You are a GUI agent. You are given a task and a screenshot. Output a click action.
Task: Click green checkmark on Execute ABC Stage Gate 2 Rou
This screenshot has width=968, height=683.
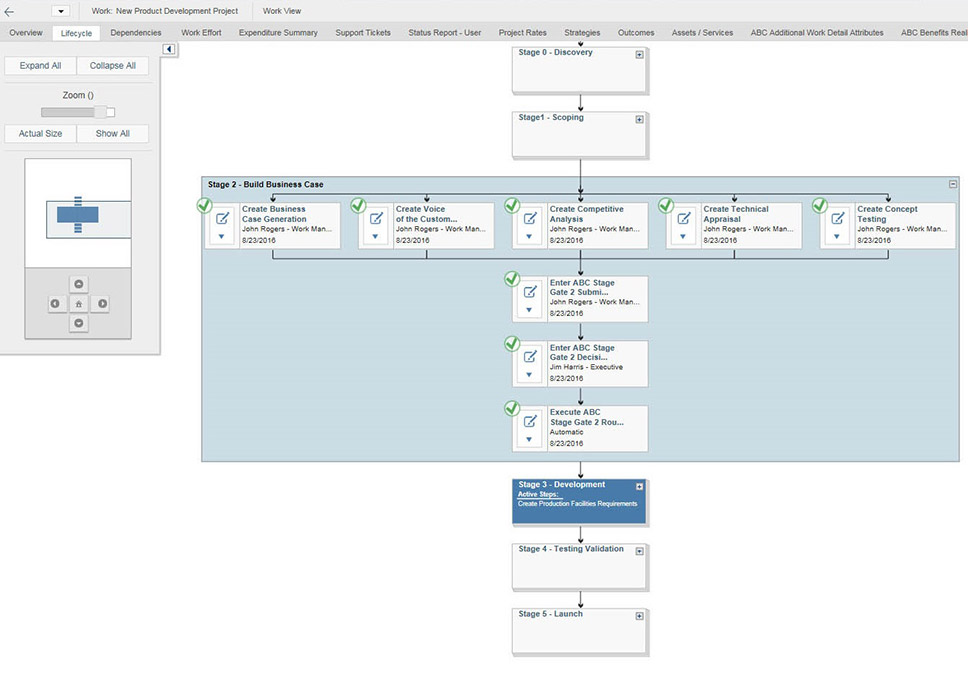tap(512, 408)
